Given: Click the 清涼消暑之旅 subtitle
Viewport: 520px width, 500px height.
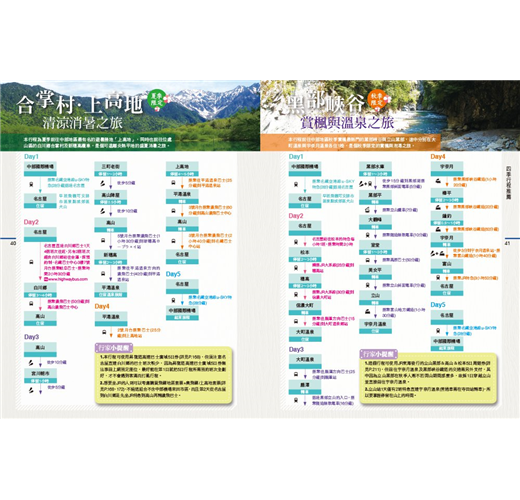Looking at the screenshot, I should pos(83,123).
